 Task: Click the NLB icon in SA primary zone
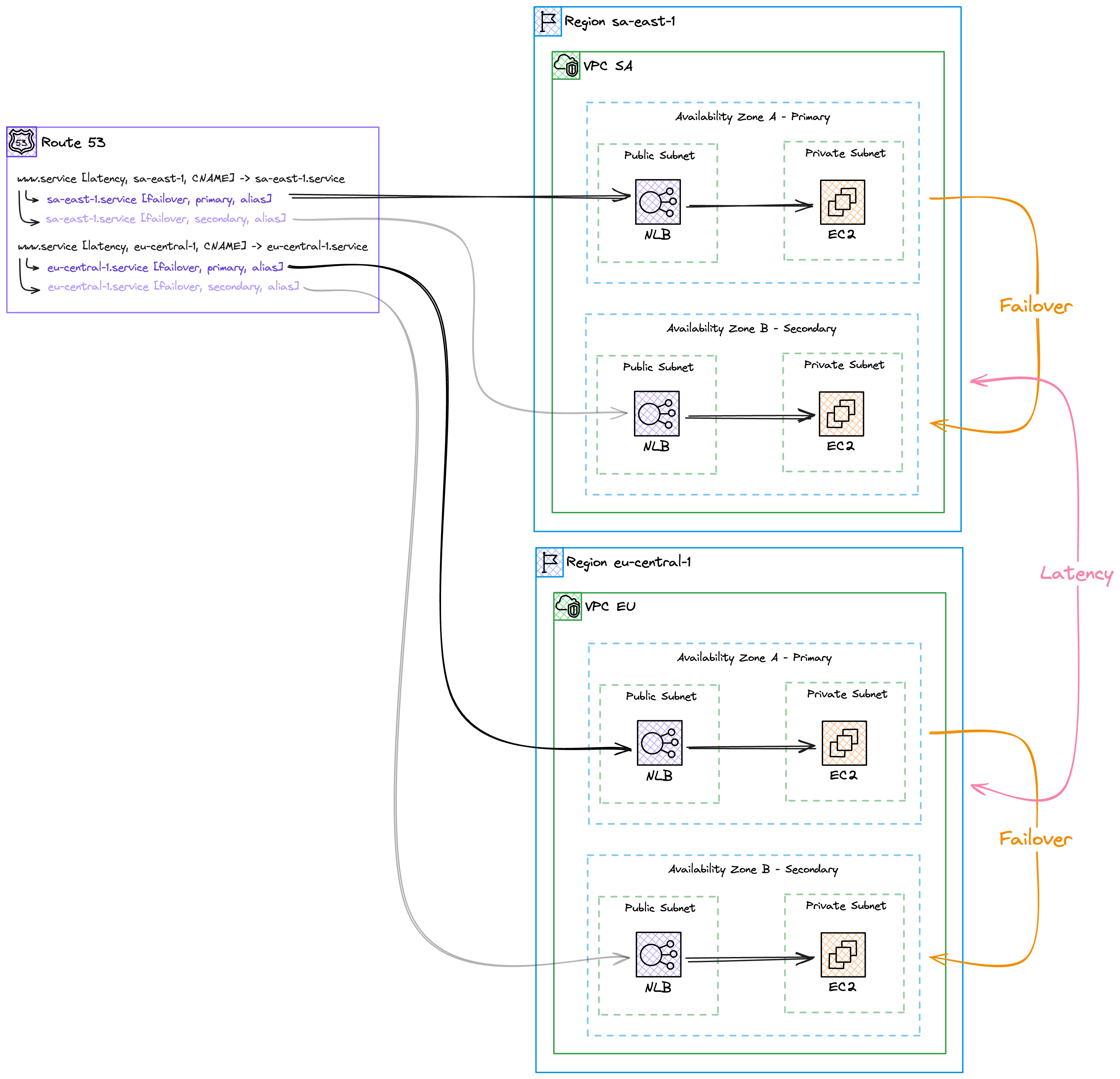click(x=658, y=202)
